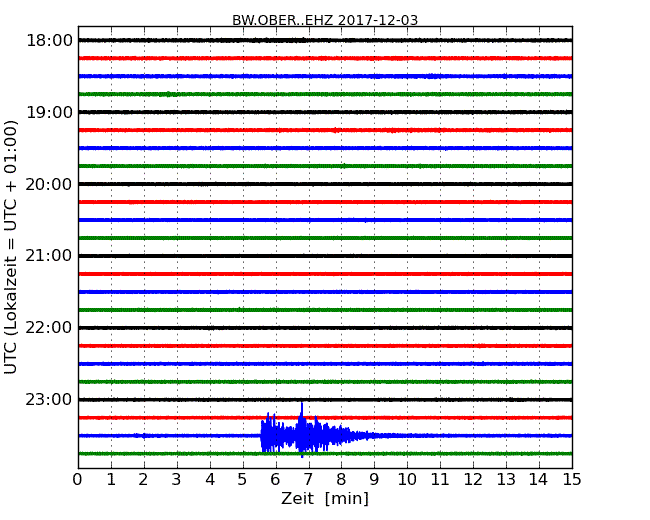Click x-axis tick label 13
650x520 pixels.
pyautogui.click(x=506, y=480)
